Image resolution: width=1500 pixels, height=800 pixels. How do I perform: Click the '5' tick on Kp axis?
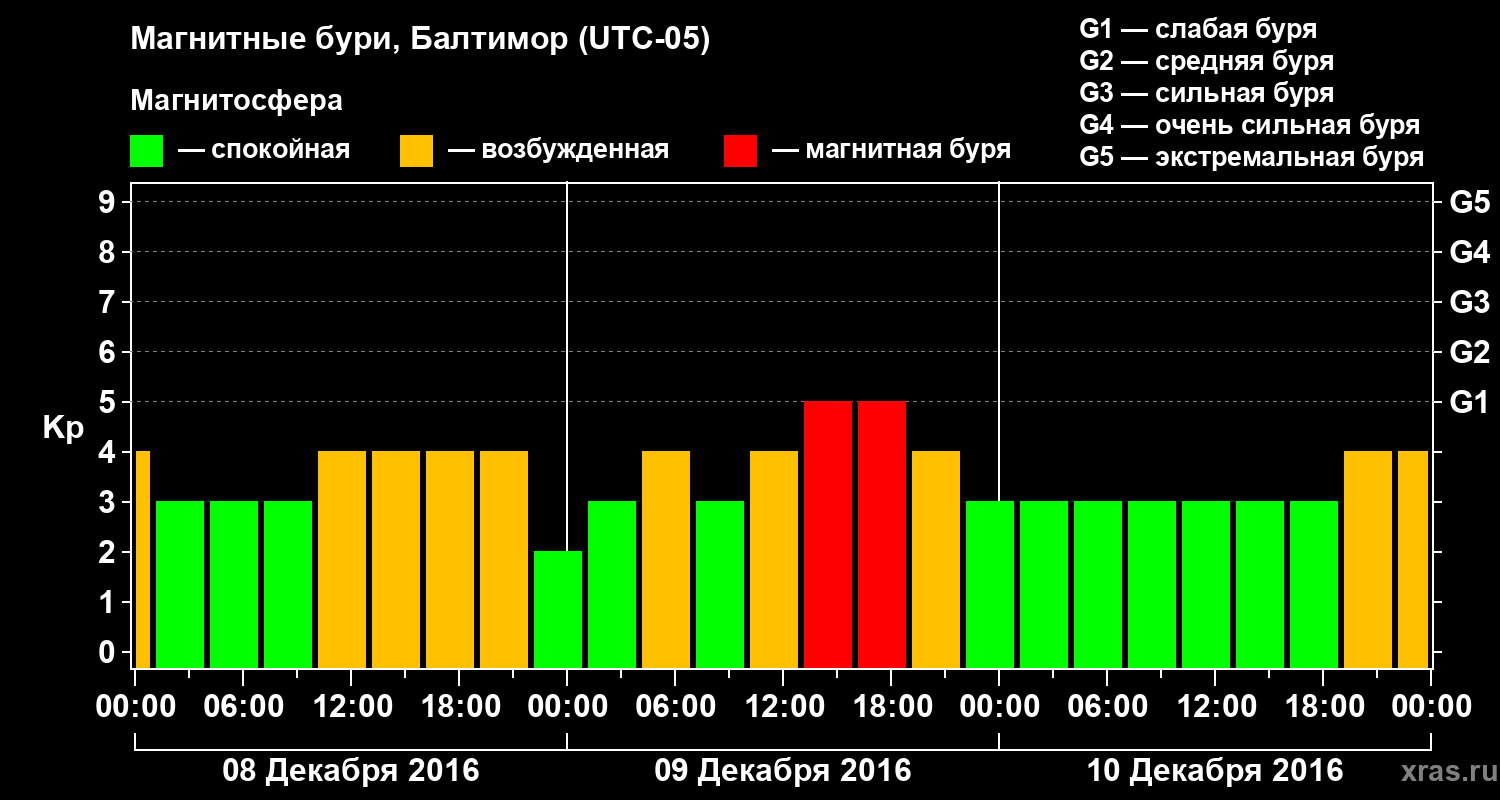[x=109, y=402]
